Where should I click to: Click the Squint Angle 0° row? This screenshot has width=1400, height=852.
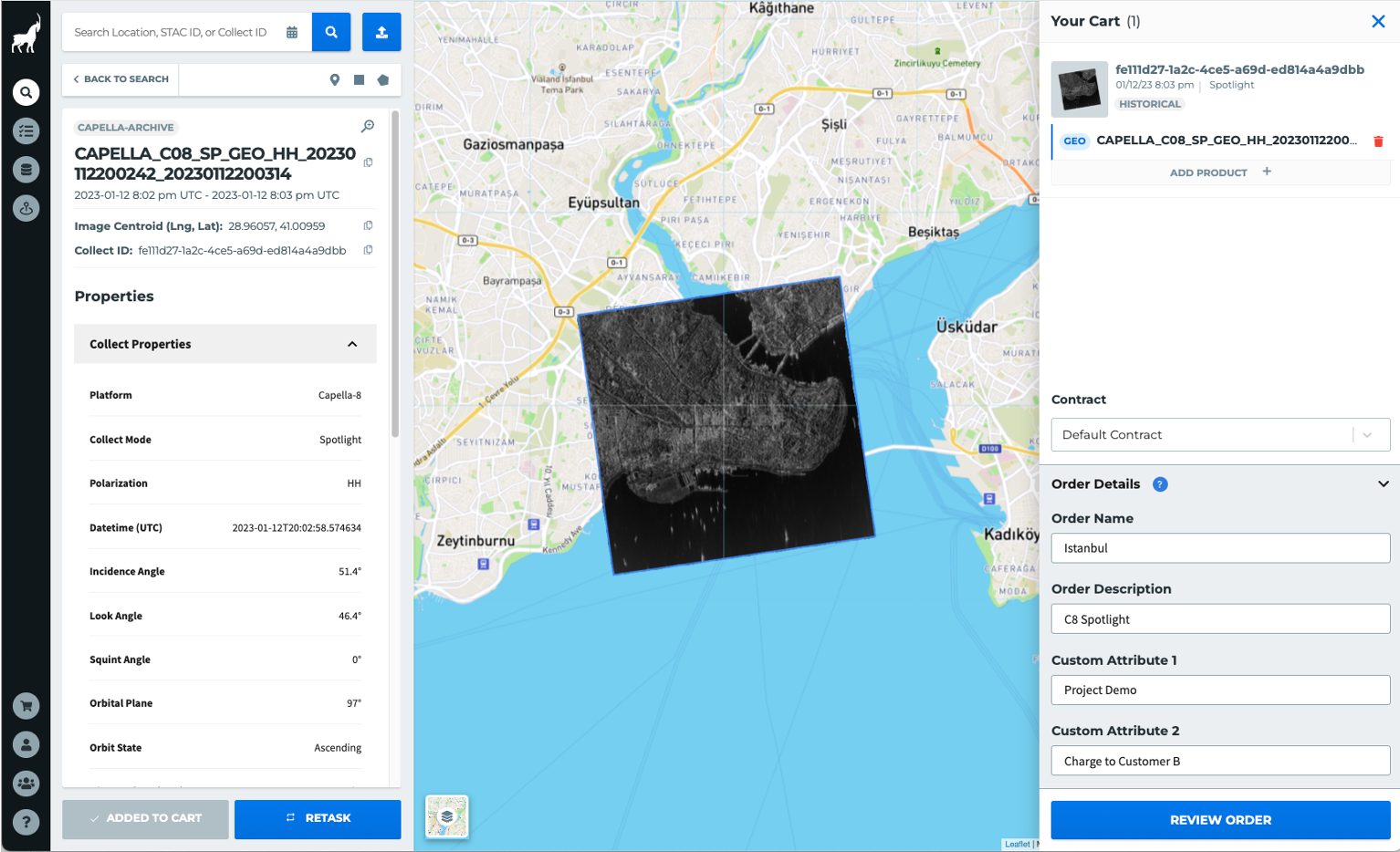(x=225, y=660)
